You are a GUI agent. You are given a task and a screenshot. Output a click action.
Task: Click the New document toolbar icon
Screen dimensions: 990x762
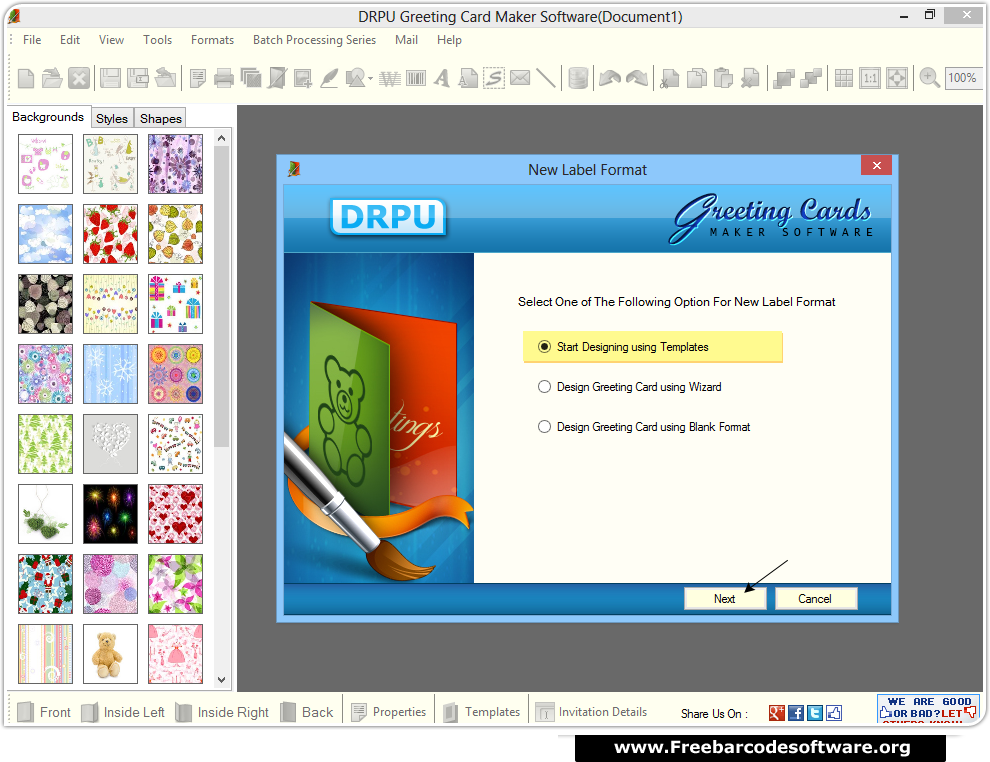coord(26,78)
